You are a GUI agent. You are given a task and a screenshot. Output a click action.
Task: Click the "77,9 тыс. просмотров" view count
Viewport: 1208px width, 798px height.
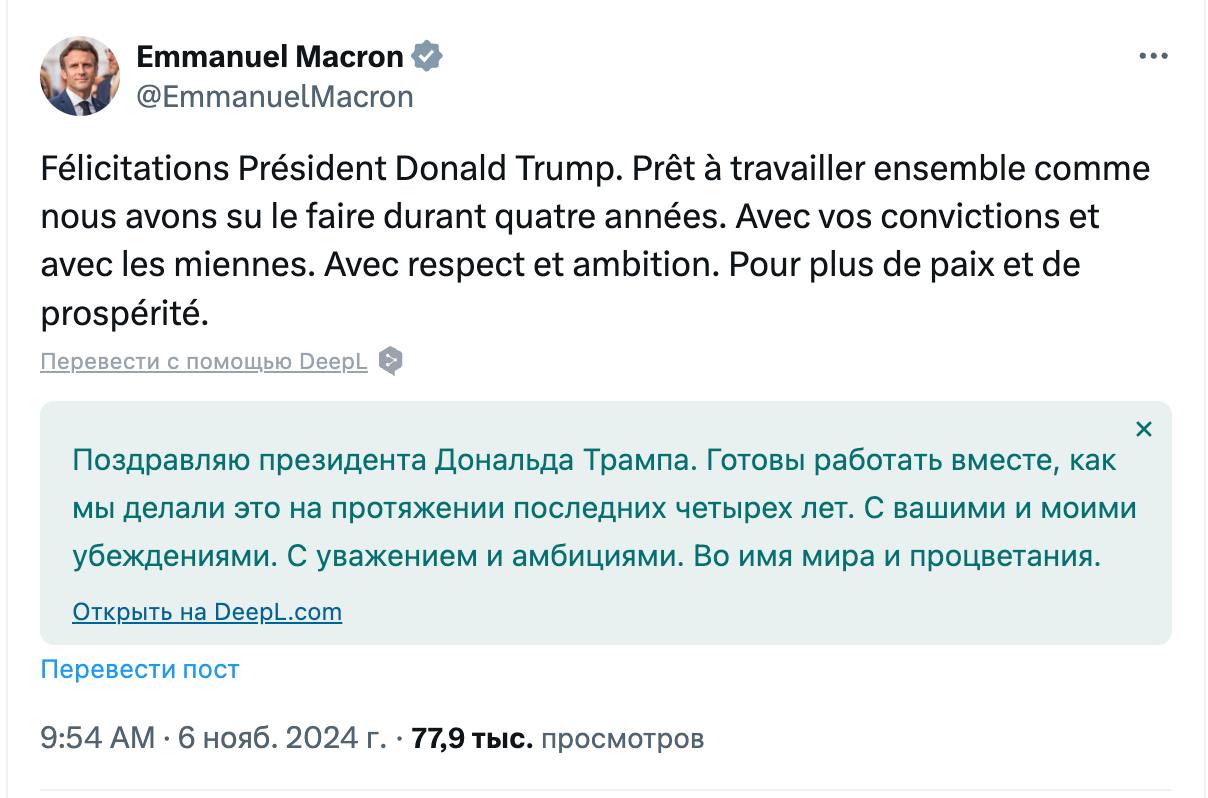pos(558,739)
